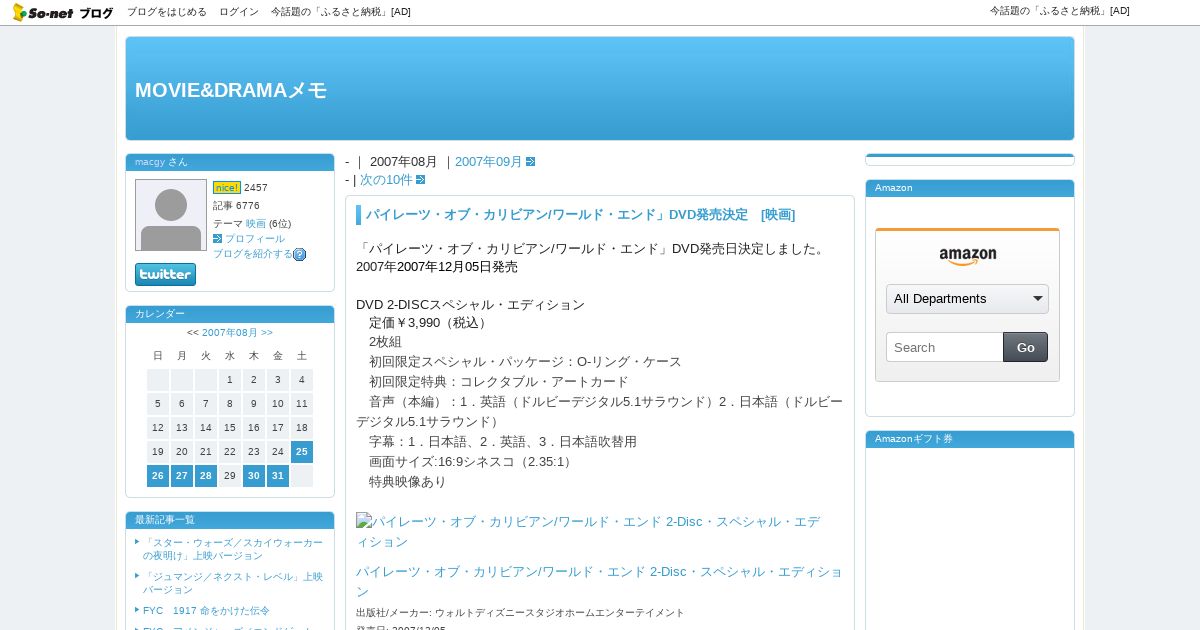Select calendar date 28
The image size is (1200, 630).
(x=206, y=476)
